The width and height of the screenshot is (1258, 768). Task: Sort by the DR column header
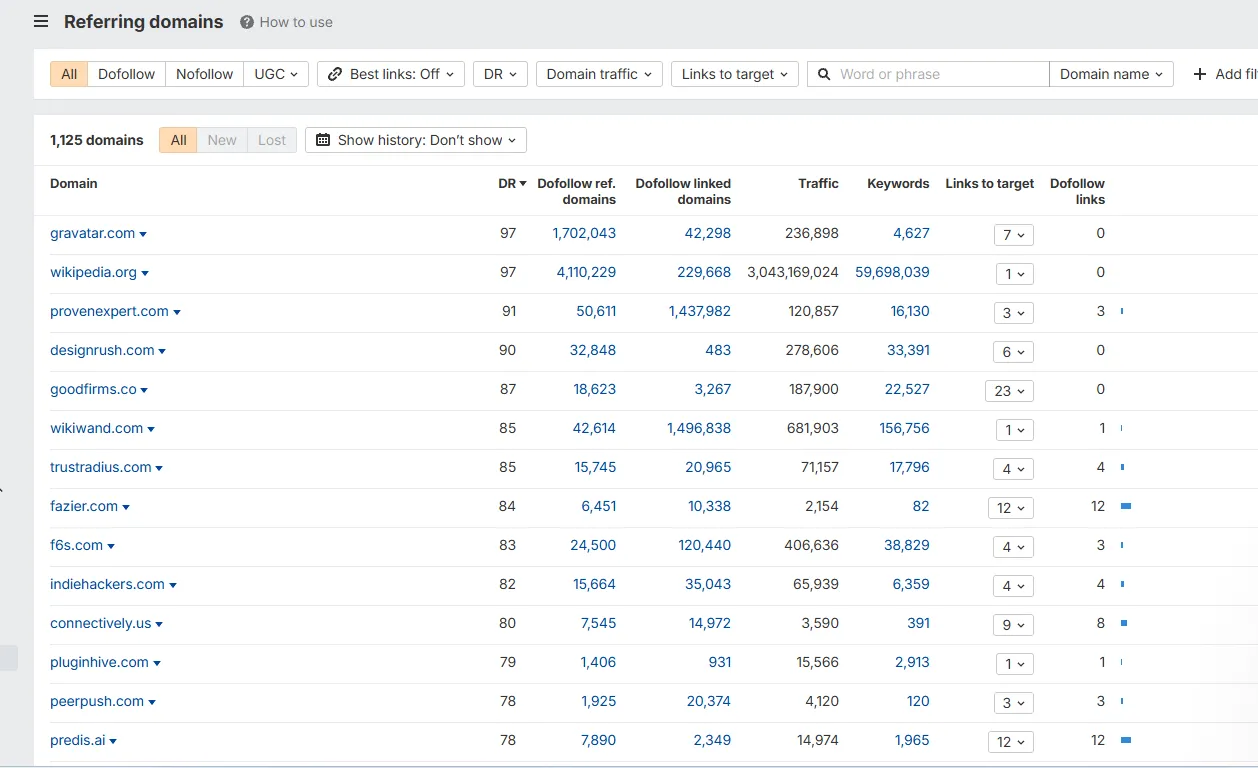(x=512, y=184)
